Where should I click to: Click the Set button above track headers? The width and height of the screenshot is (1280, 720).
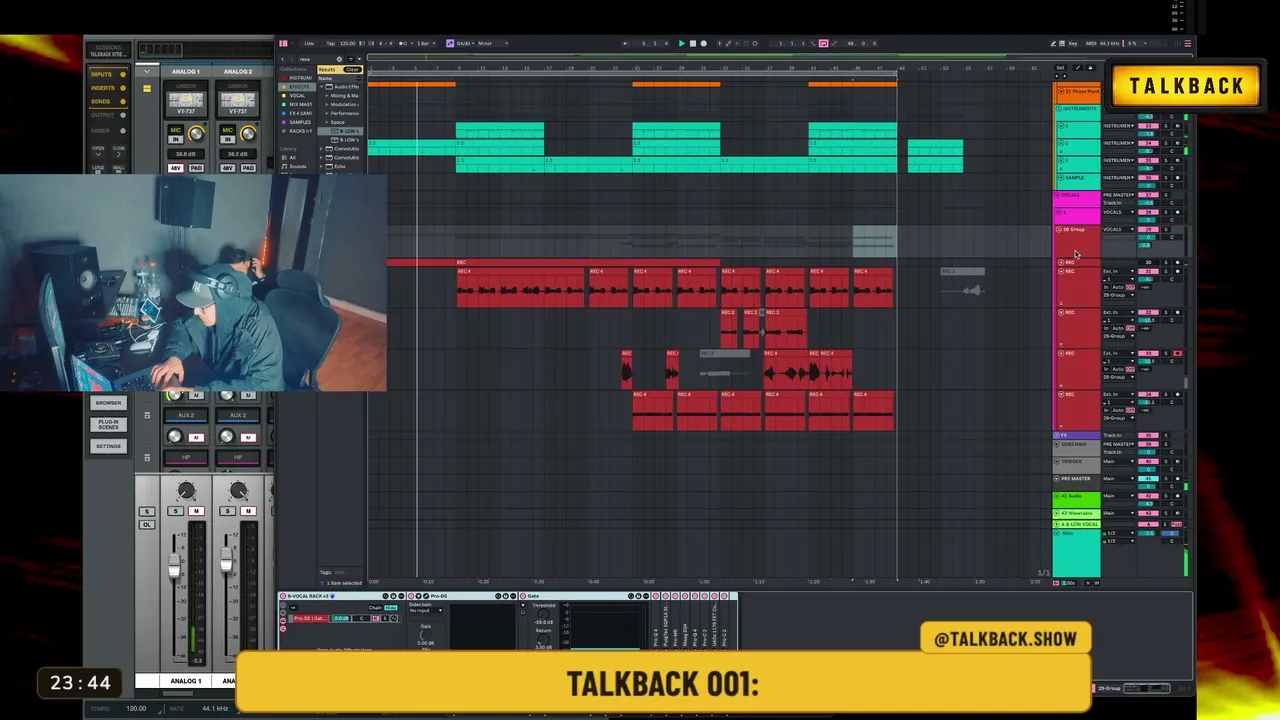pos(1060,68)
